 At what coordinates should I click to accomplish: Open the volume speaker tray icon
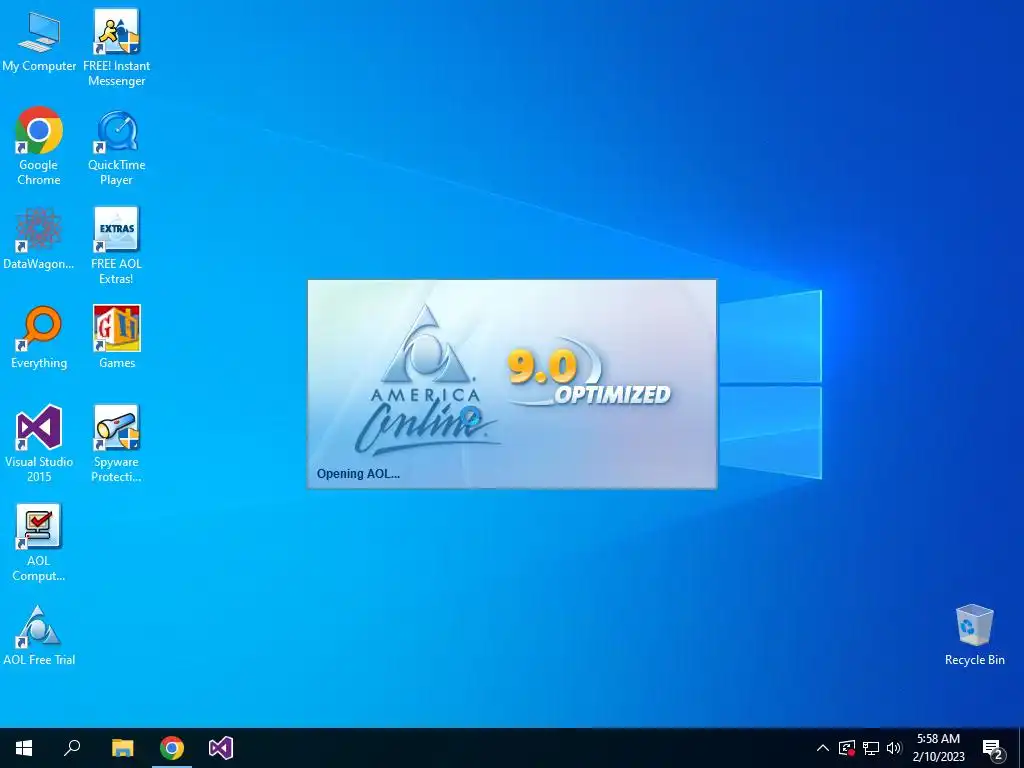[894, 748]
